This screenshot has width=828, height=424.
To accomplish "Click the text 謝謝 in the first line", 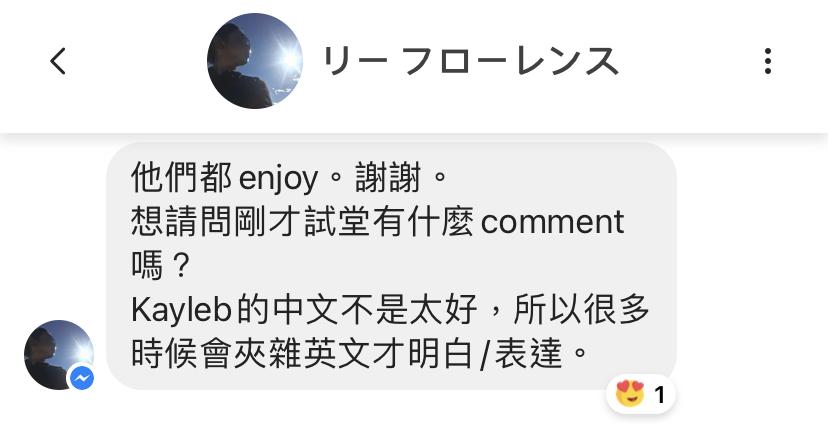I will coord(388,178).
